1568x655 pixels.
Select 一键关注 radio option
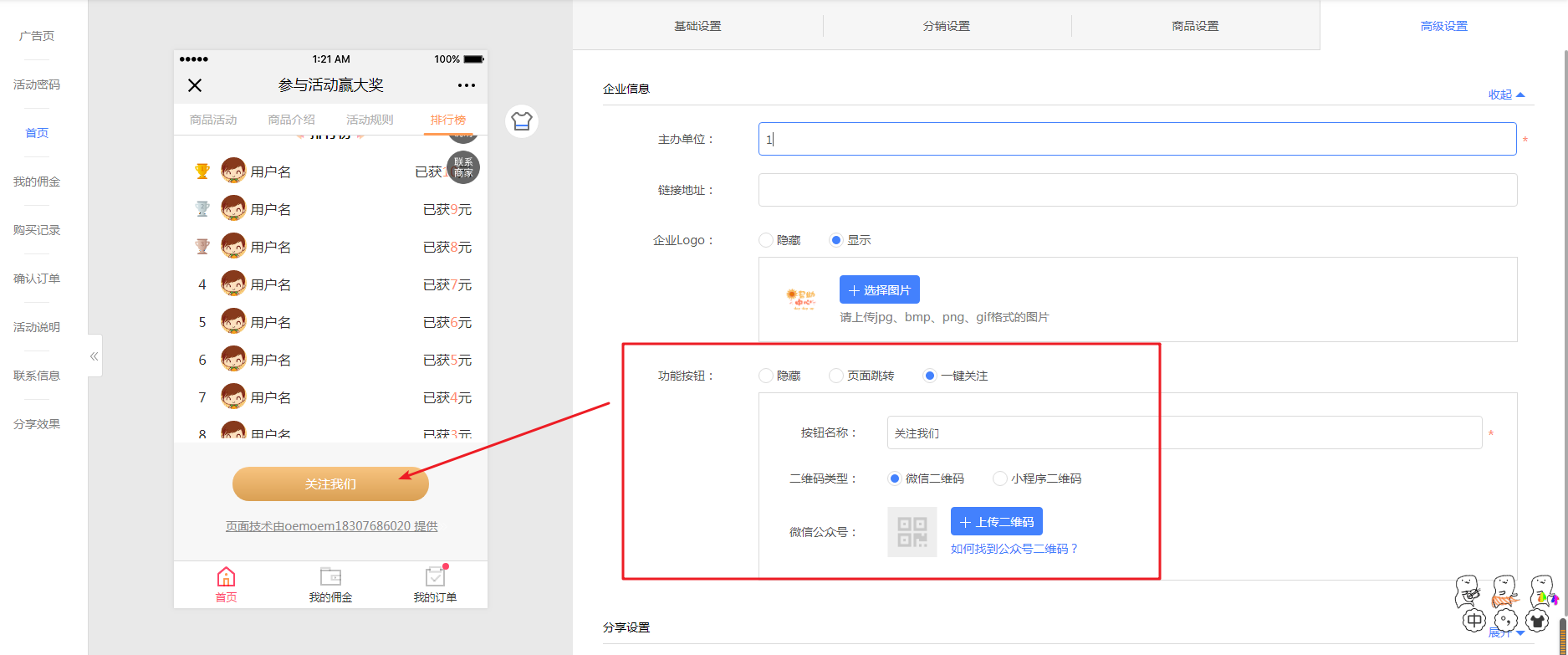(x=929, y=376)
